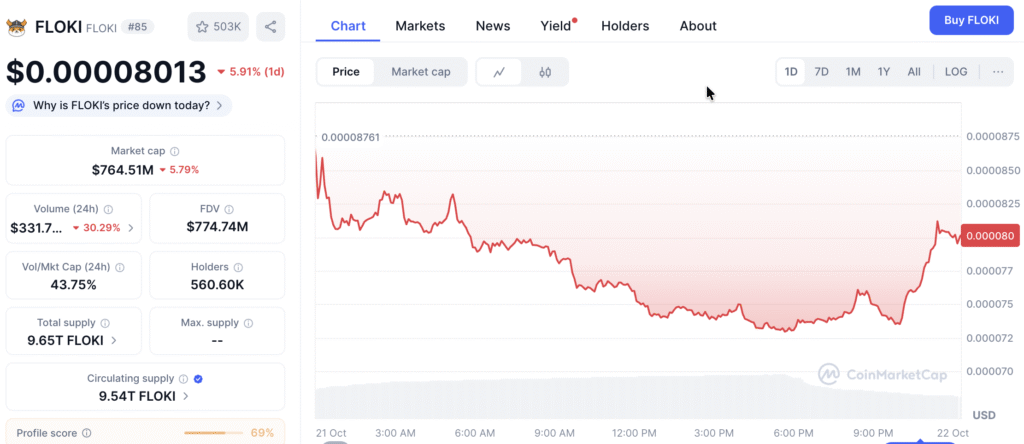Screen dimensions: 1024x444
Task: Expand Volume (24h) details arrow
Action: tap(131, 228)
